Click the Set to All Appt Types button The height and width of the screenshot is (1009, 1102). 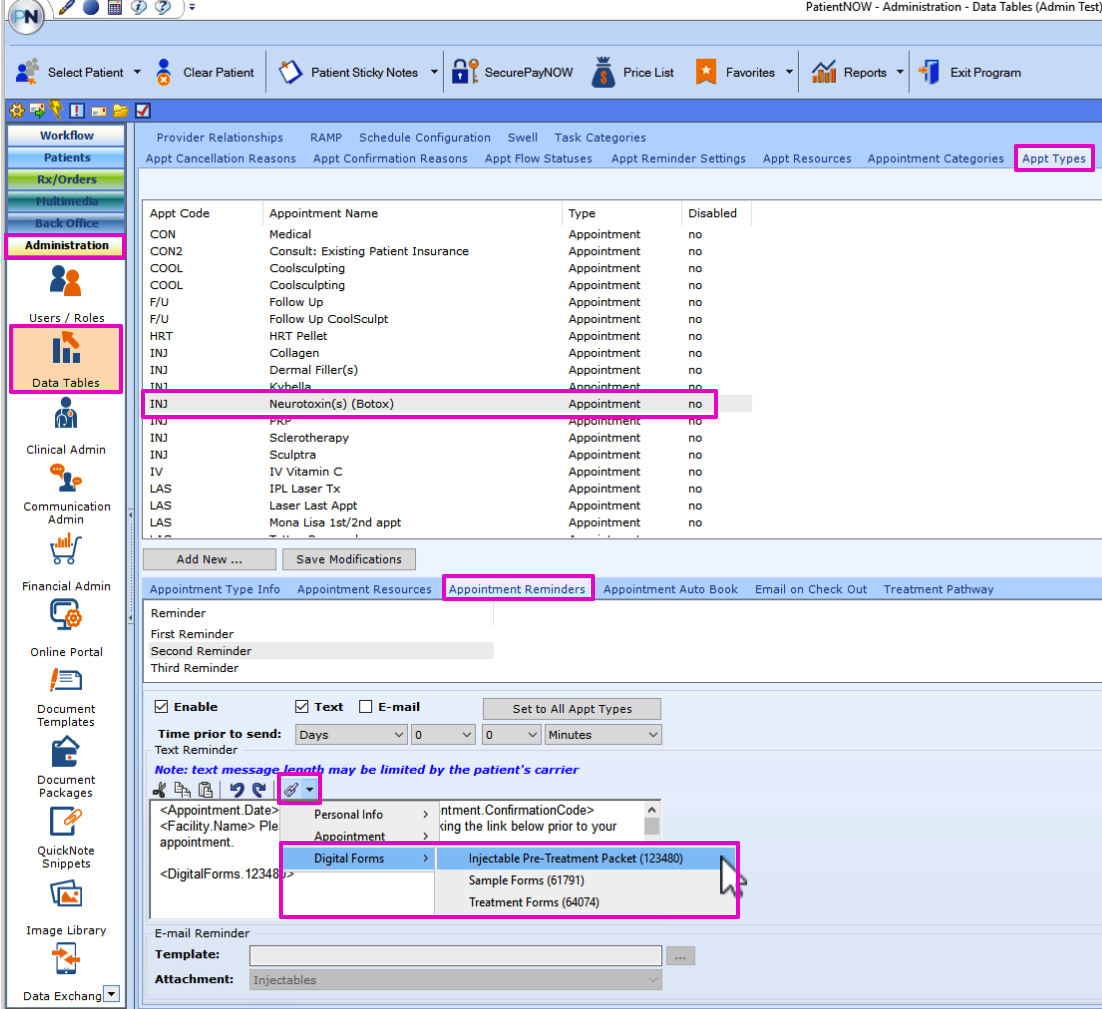(x=571, y=708)
